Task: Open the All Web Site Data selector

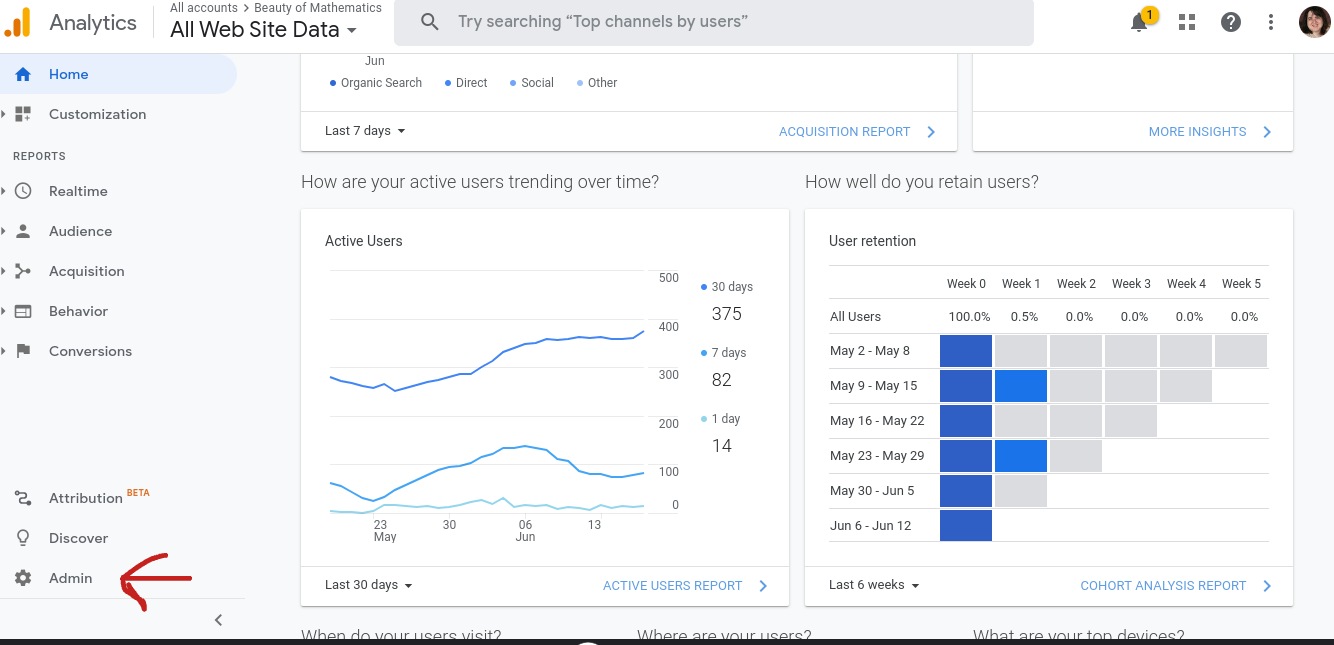Action: (x=264, y=30)
